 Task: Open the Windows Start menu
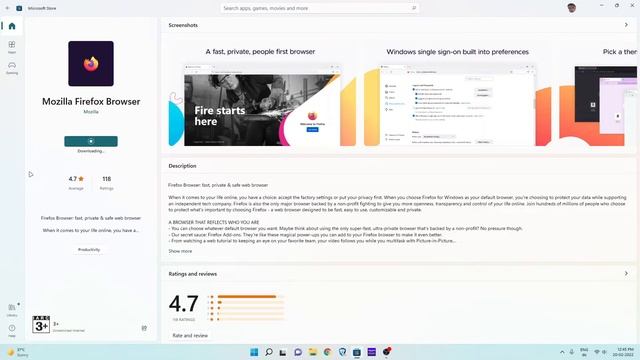click(x=254, y=352)
